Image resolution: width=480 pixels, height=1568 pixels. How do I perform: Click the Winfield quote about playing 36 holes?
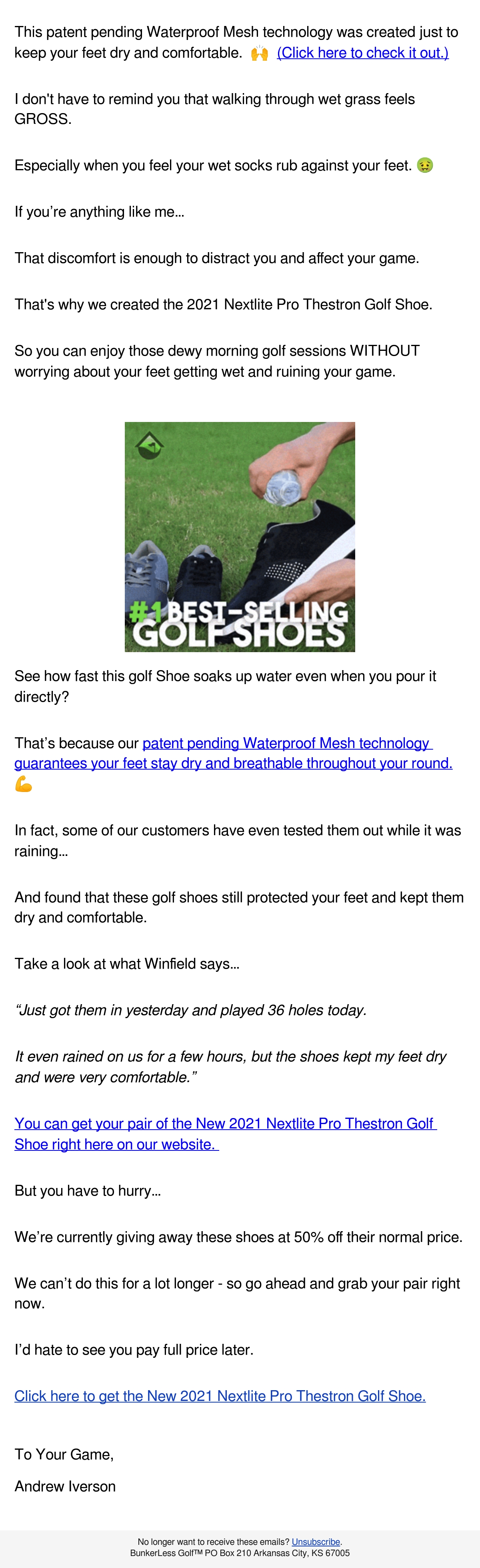(191, 1010)
